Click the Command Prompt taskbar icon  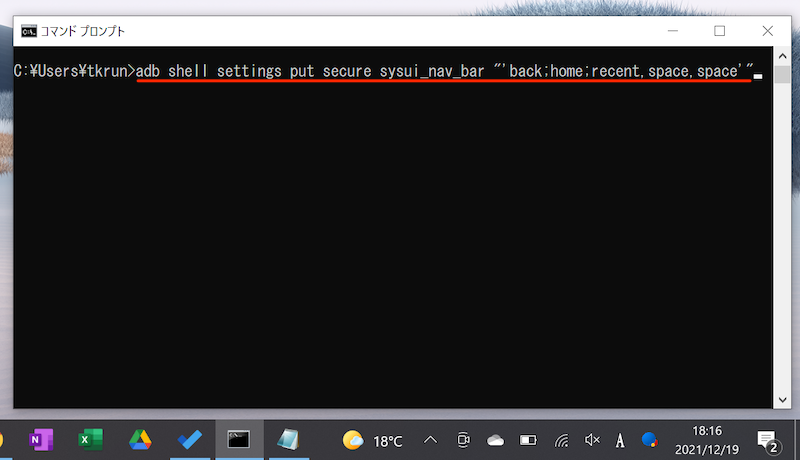239,439
